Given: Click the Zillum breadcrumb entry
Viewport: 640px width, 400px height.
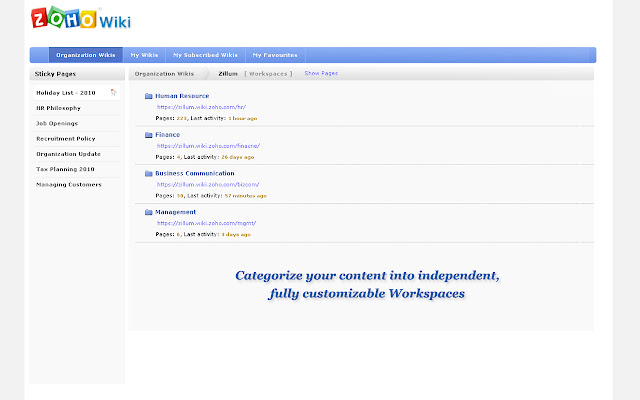Looking at the screenshot, I should 228,74.
